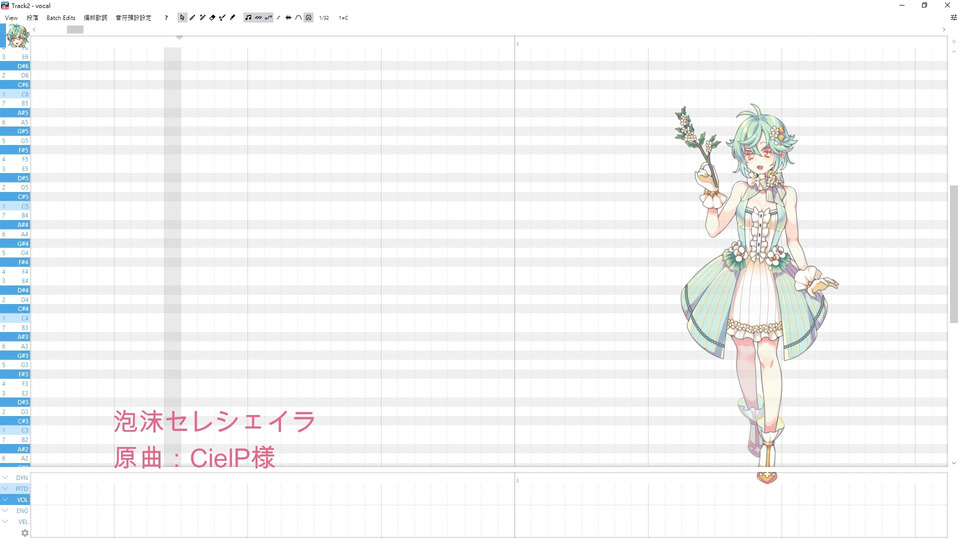Toggle the arch-shaped phoneme display button
960x540 pixels.
[298, 18]
